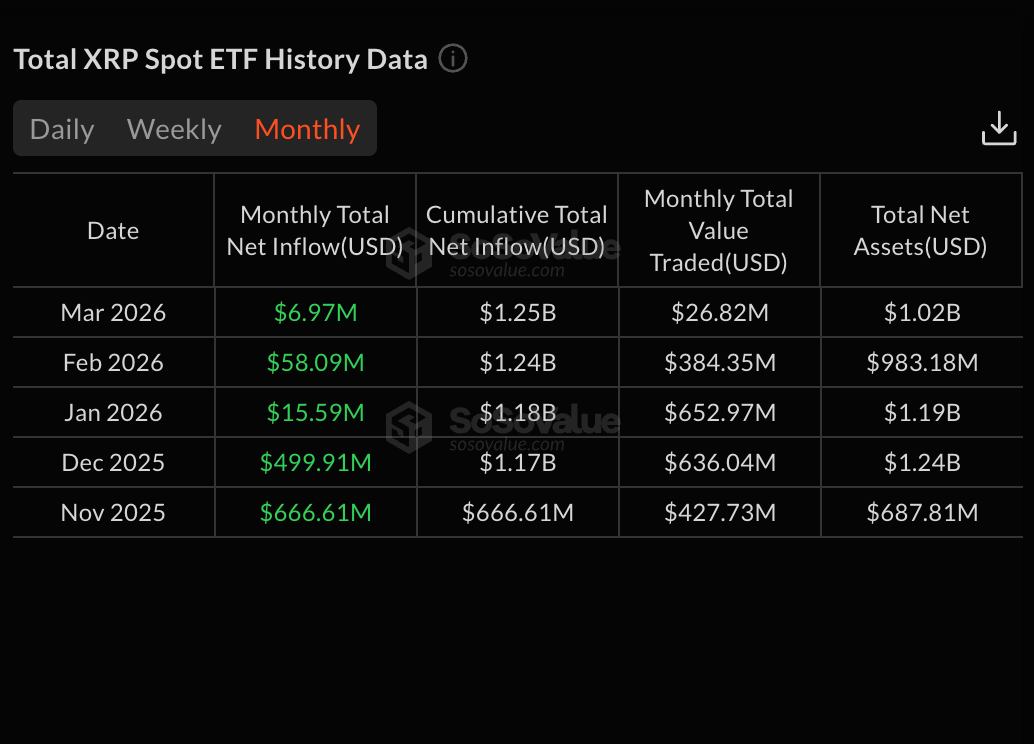This screenshot has width=1034, height=744.
Task: Sort by Monthly Total Net Inflow column
Action: click(315, 230)
